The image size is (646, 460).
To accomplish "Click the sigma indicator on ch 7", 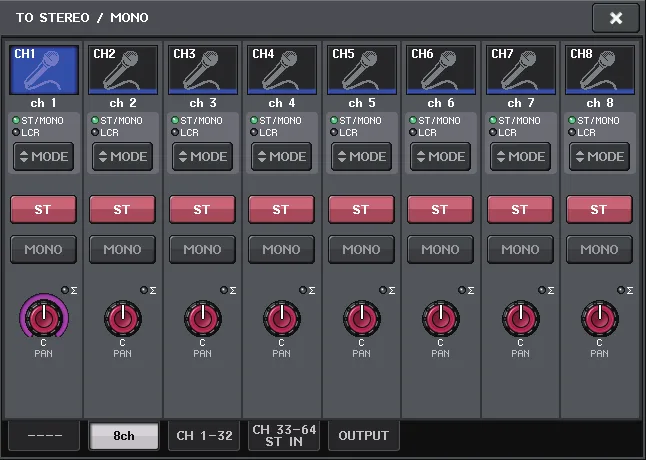I will (x=546, y=290).
